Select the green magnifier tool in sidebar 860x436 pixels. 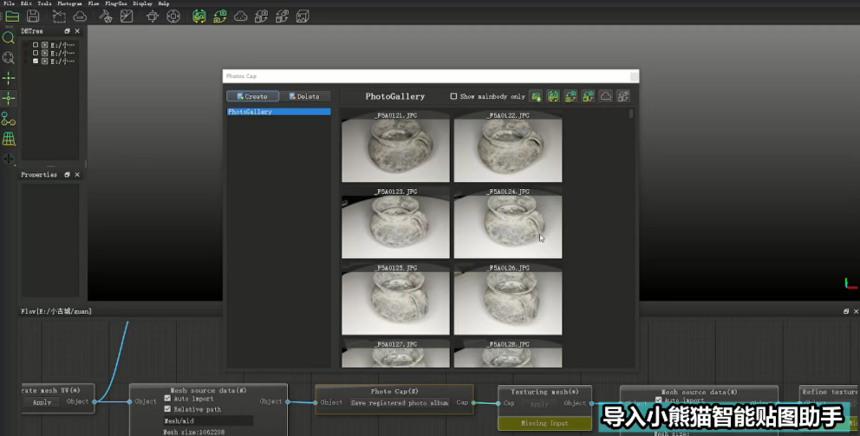click(x=8, y=37)
